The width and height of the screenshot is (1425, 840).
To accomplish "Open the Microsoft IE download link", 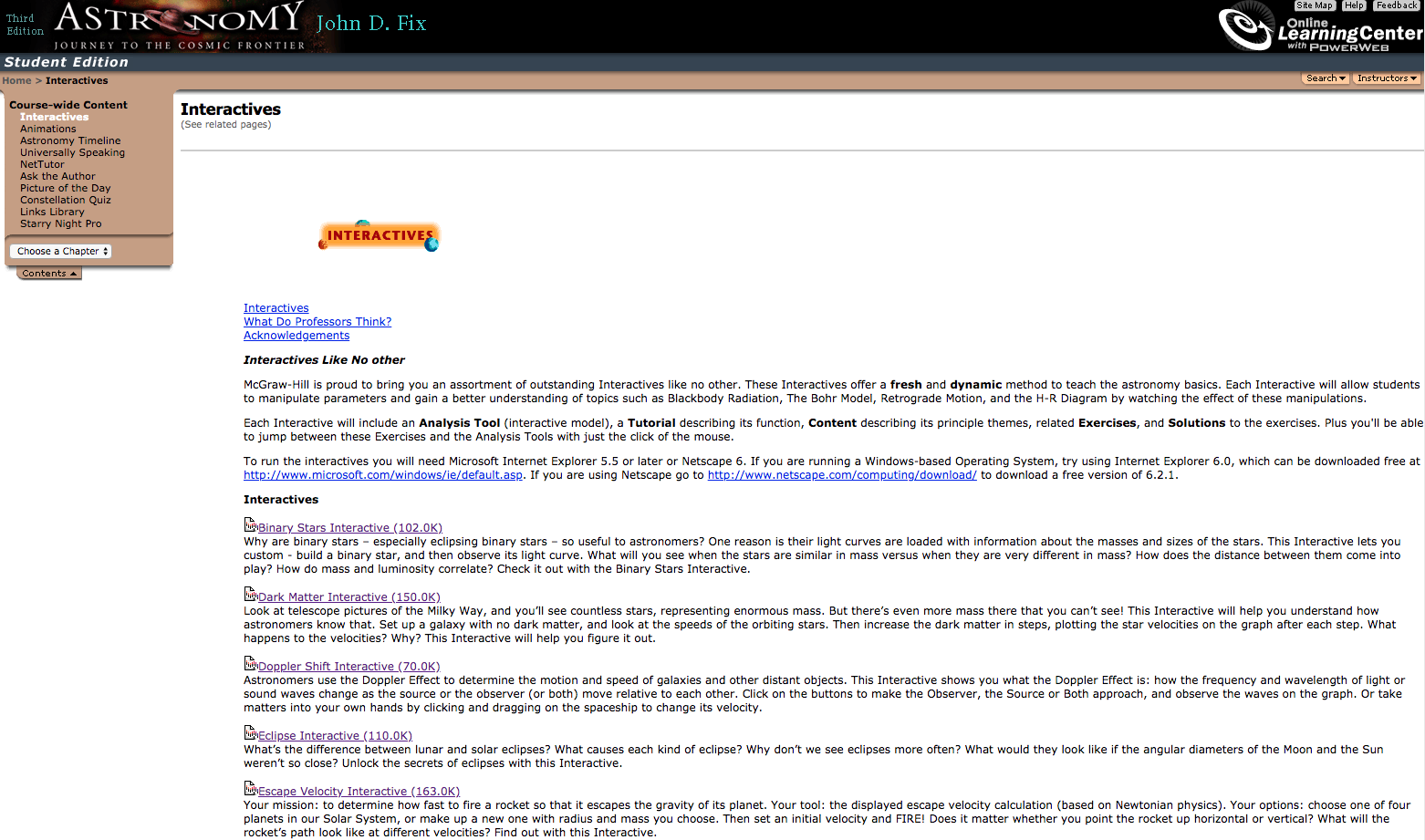I will (383, 475).
